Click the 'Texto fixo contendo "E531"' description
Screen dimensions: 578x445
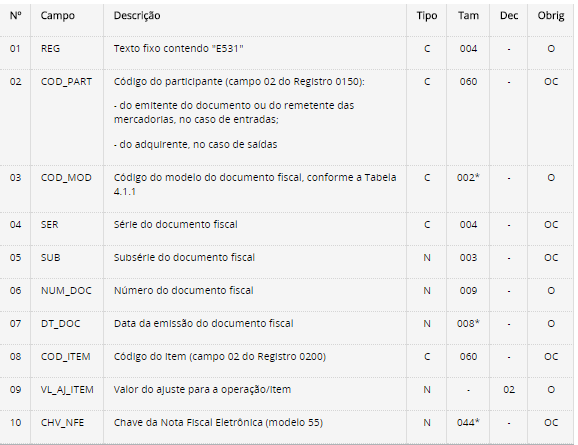point(178,49)
